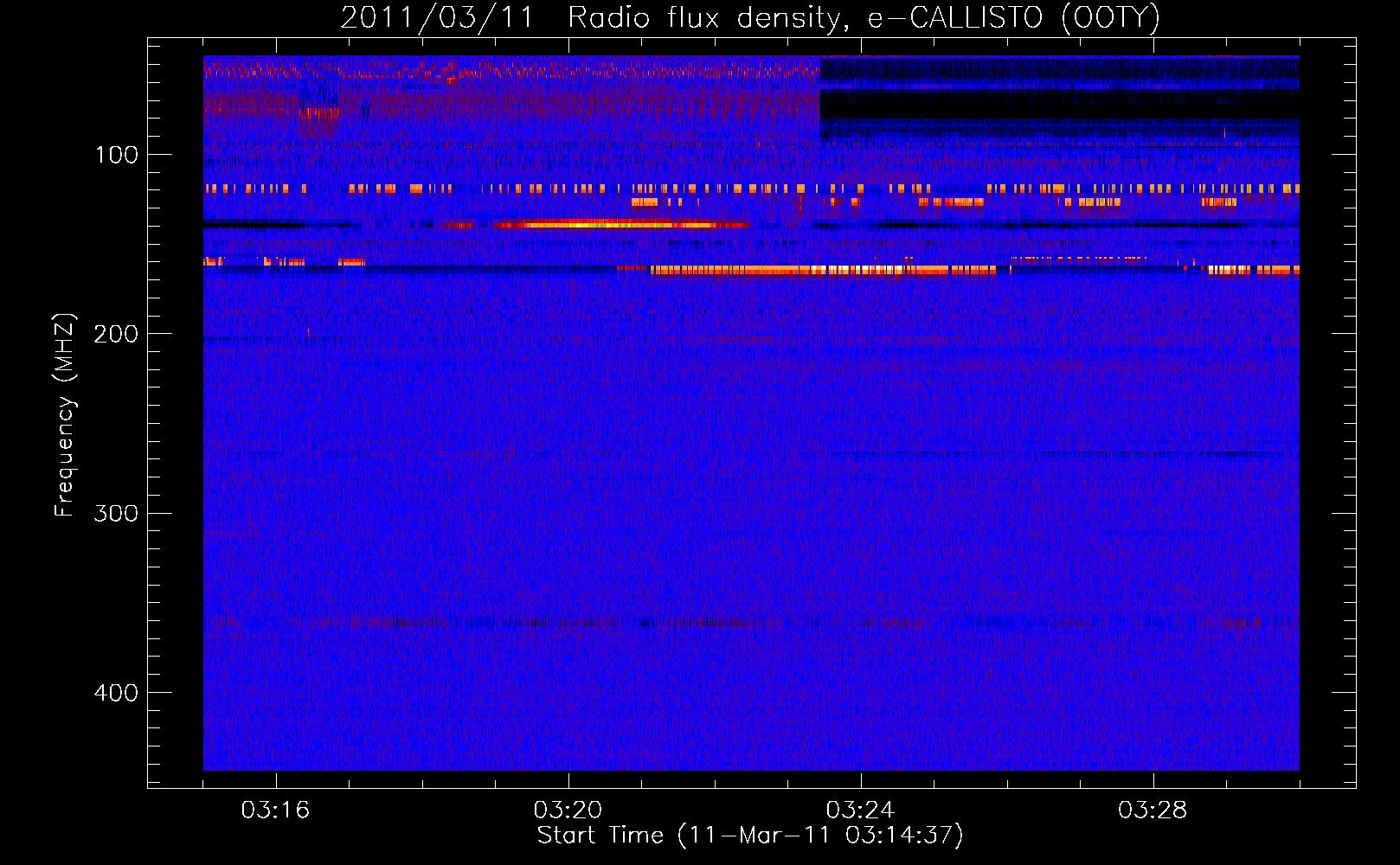This screenshot has width=1400, height=865.
Task: Click the 'Start Time (11-Mar-11 03:14:37)' label
Action: 750,836
